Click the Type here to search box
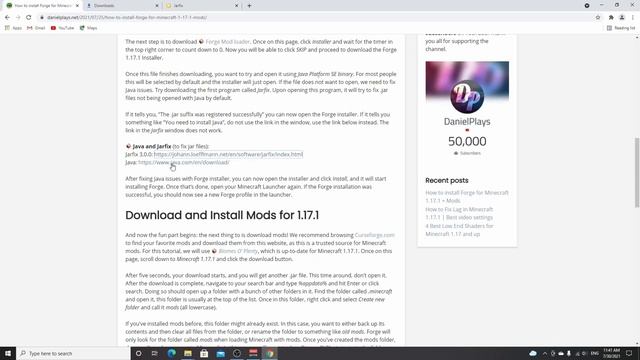The width and height of the screenshot is (640, 360). pos(73,353)
